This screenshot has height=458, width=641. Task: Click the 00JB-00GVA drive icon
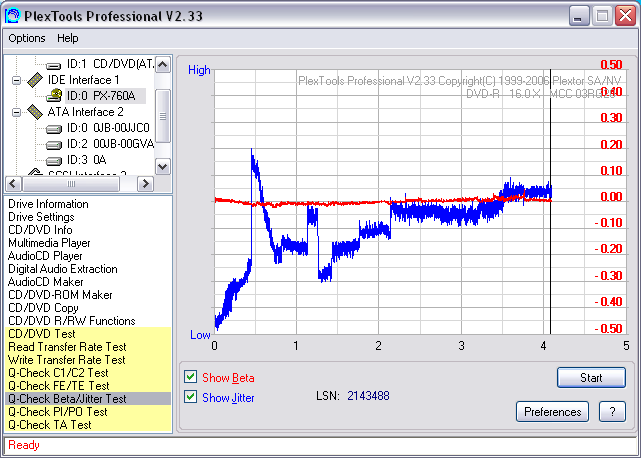point(53,145)
